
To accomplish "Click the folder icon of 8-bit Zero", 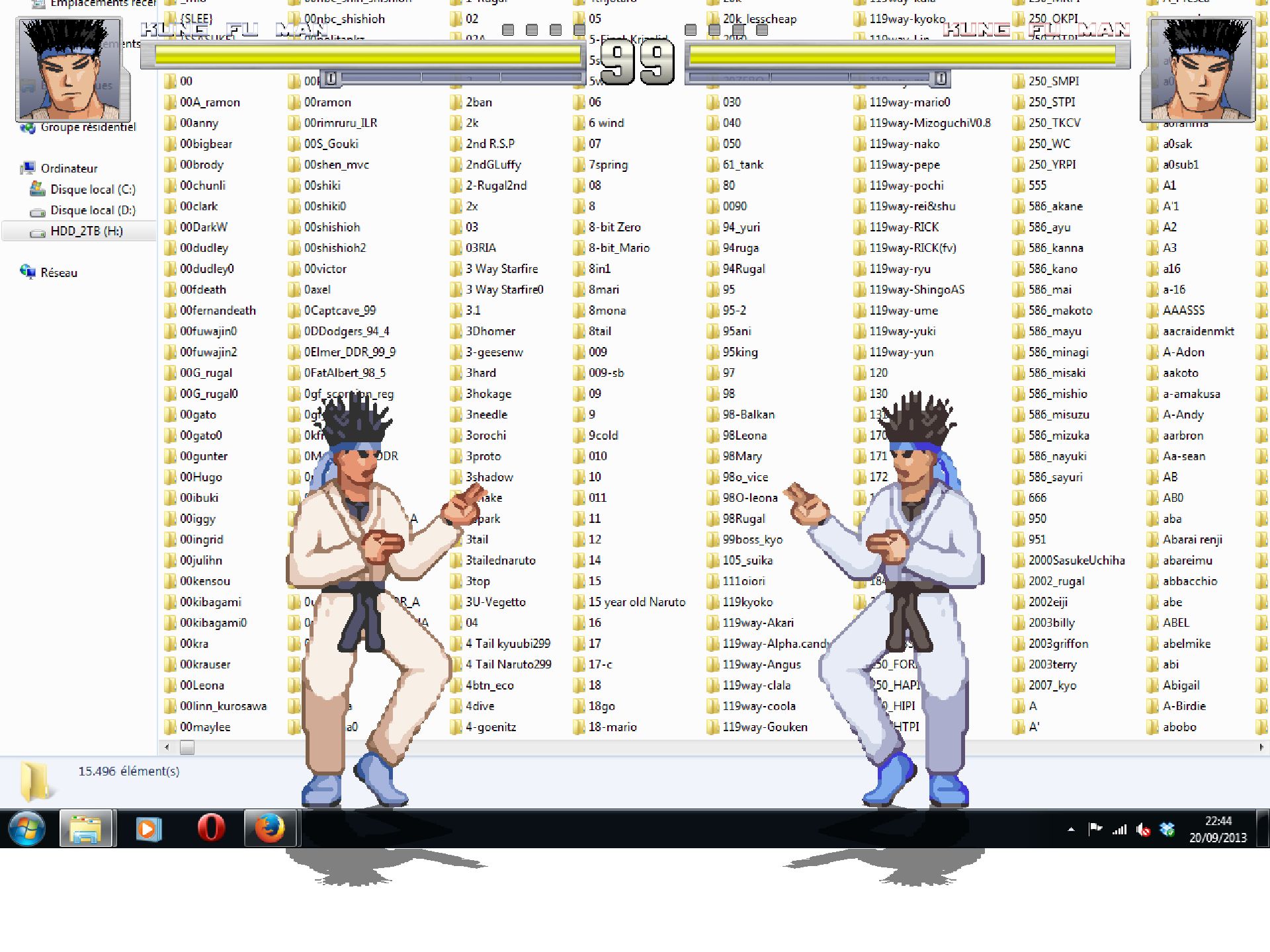I will [579, 227].
